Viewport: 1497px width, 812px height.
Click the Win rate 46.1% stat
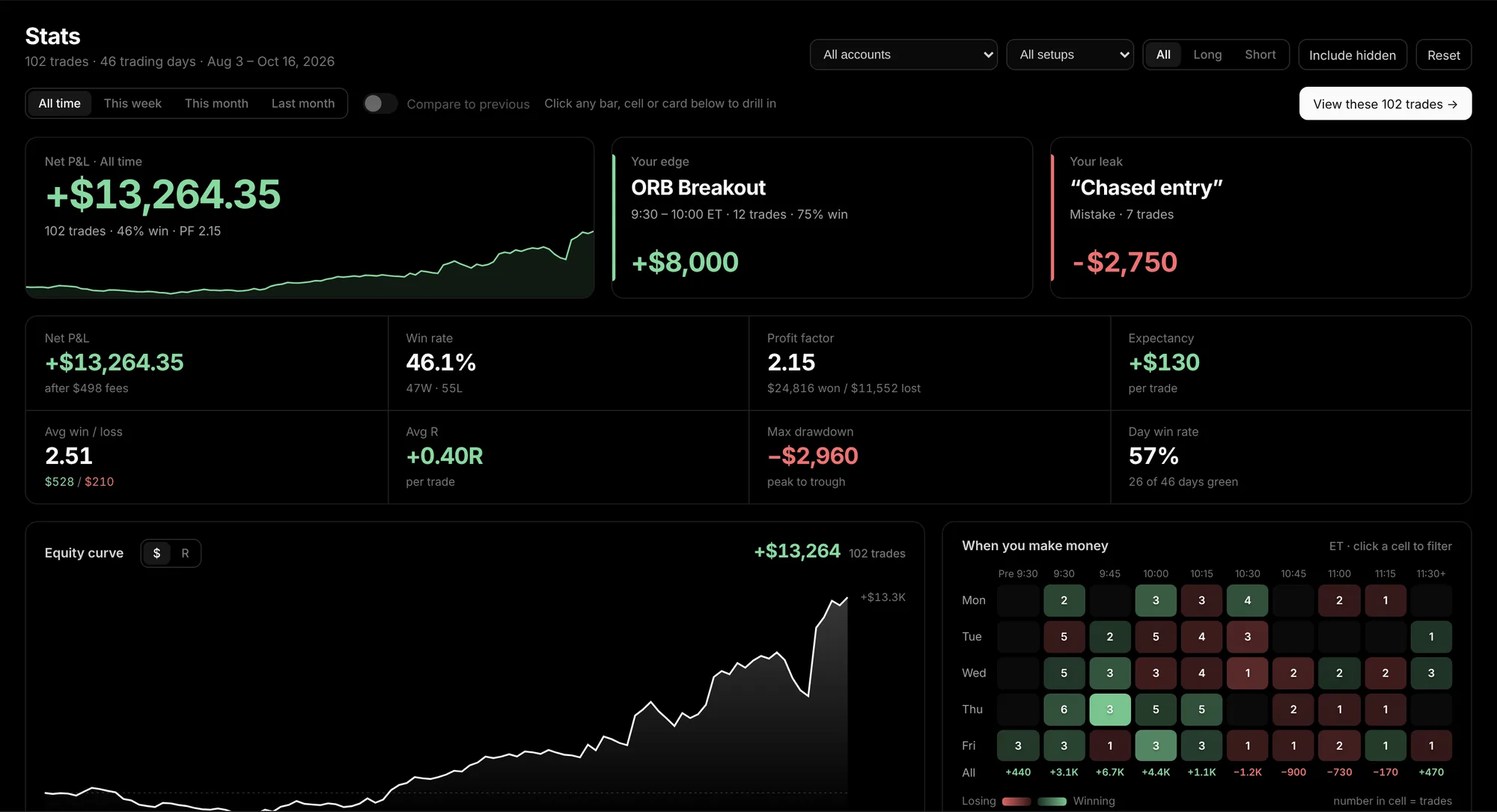(x=568, y=363)
